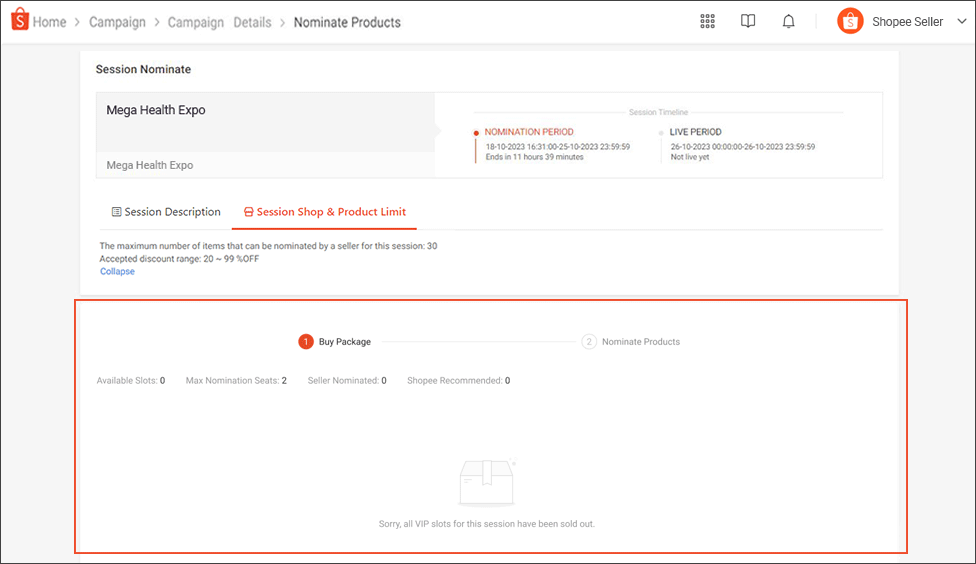Open the seller education book icon
This screenshot has width=976, height=564.
point(748,22)
